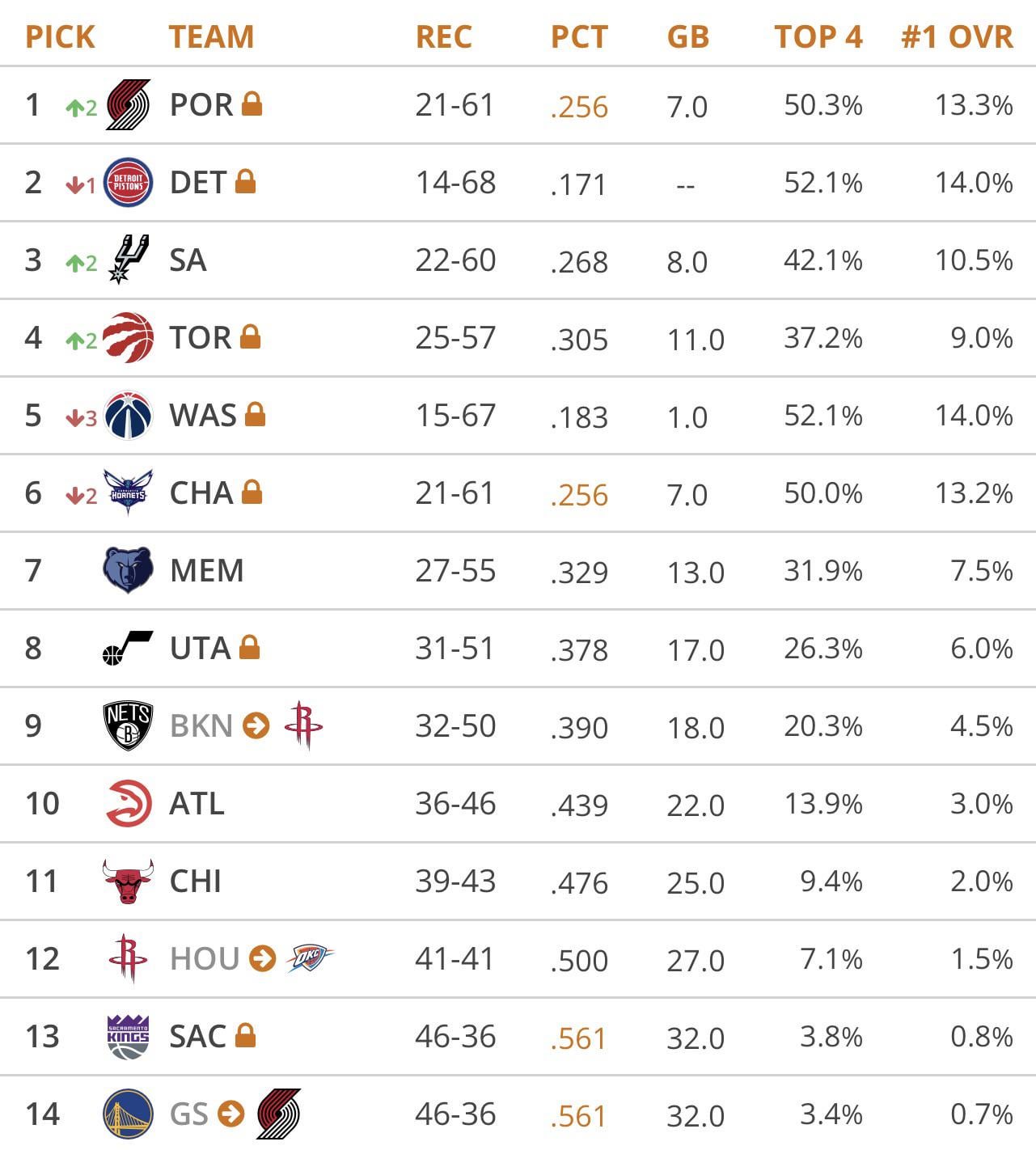The width and height of the screenshot is (1036, 1150).
Task: Click the Charlotte Hornets logo
Action: 128,492
